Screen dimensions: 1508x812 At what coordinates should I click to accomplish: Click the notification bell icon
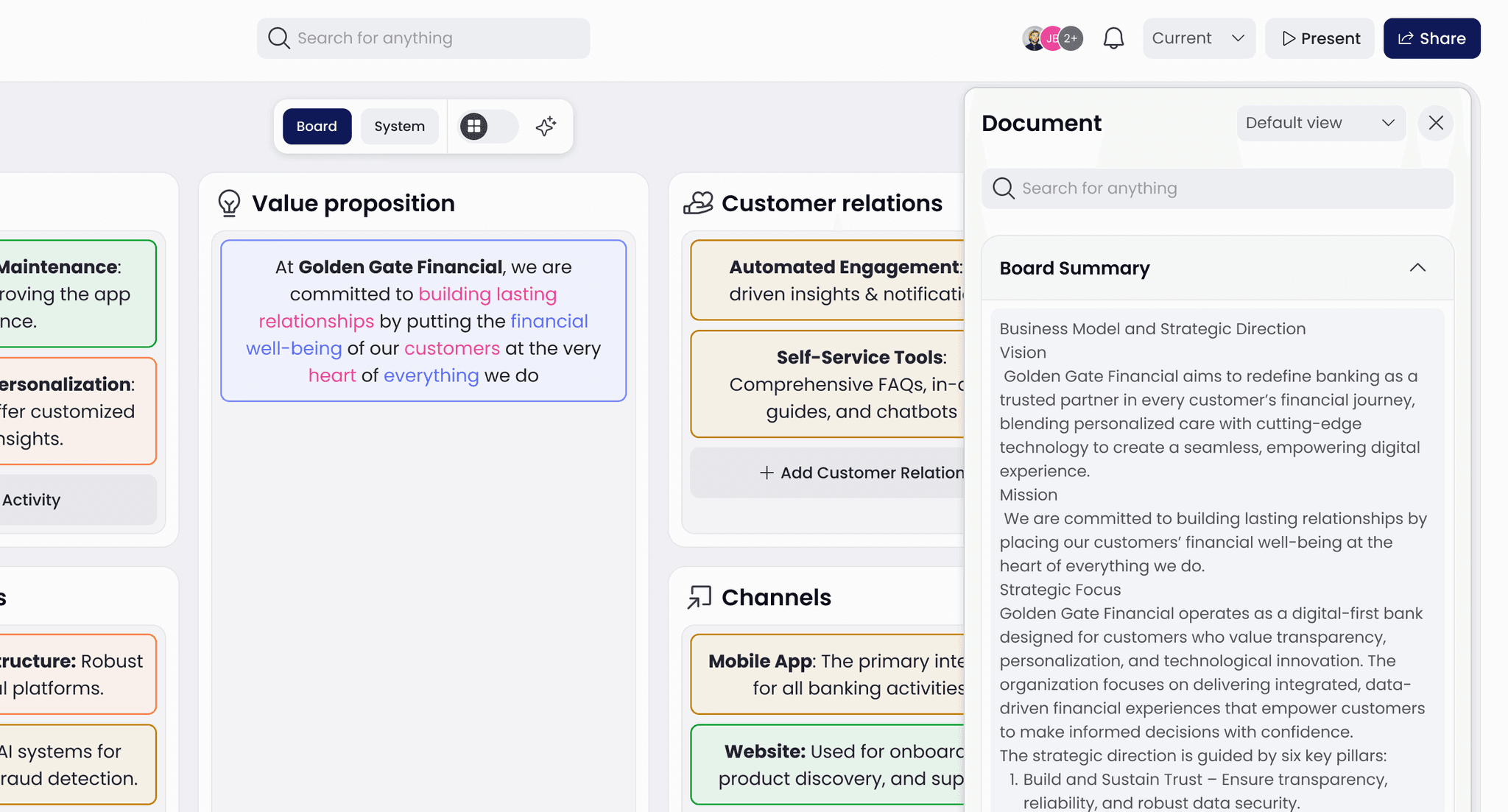1113,38
